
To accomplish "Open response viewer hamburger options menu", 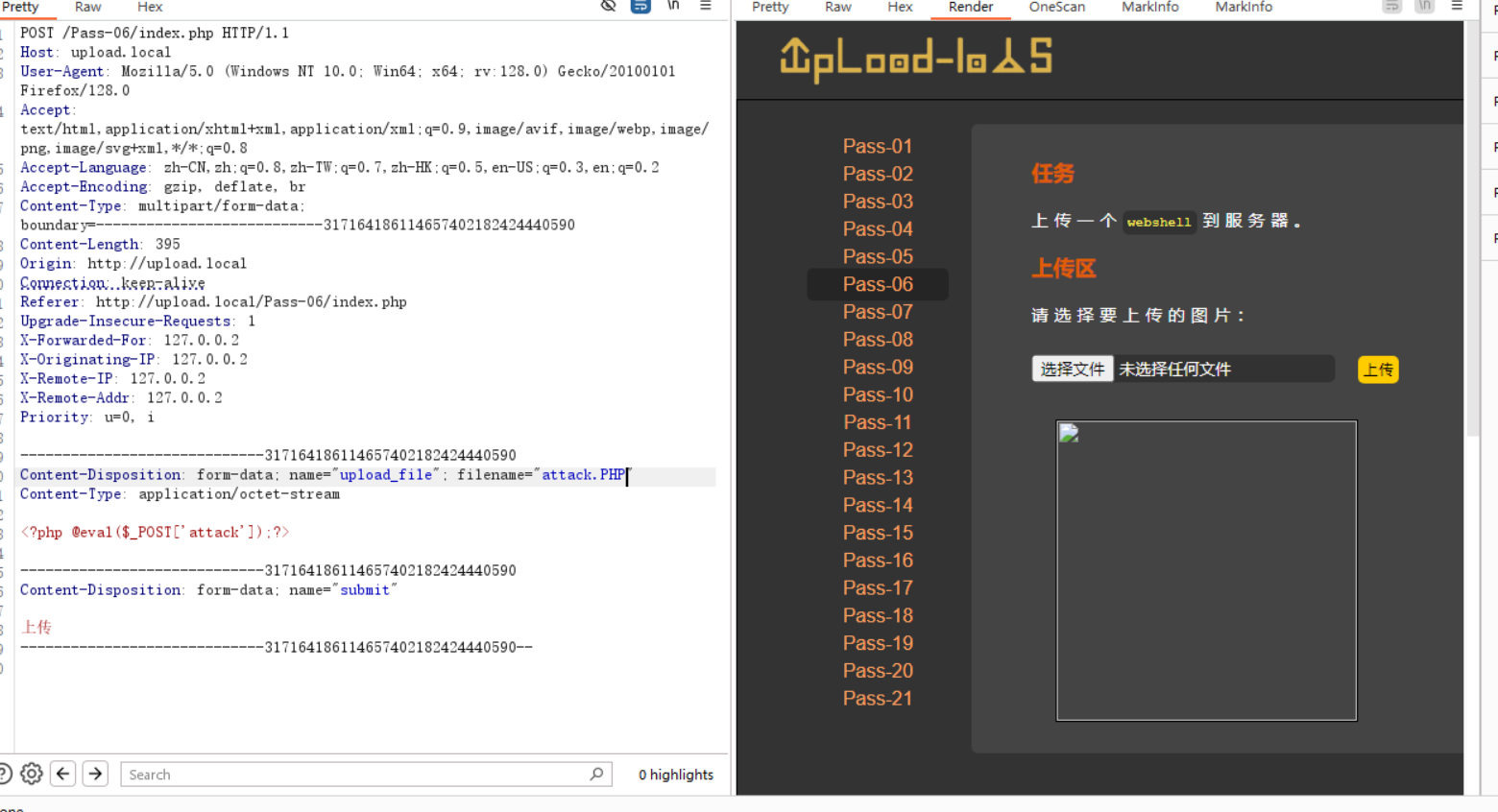I will coord(1457,6).
